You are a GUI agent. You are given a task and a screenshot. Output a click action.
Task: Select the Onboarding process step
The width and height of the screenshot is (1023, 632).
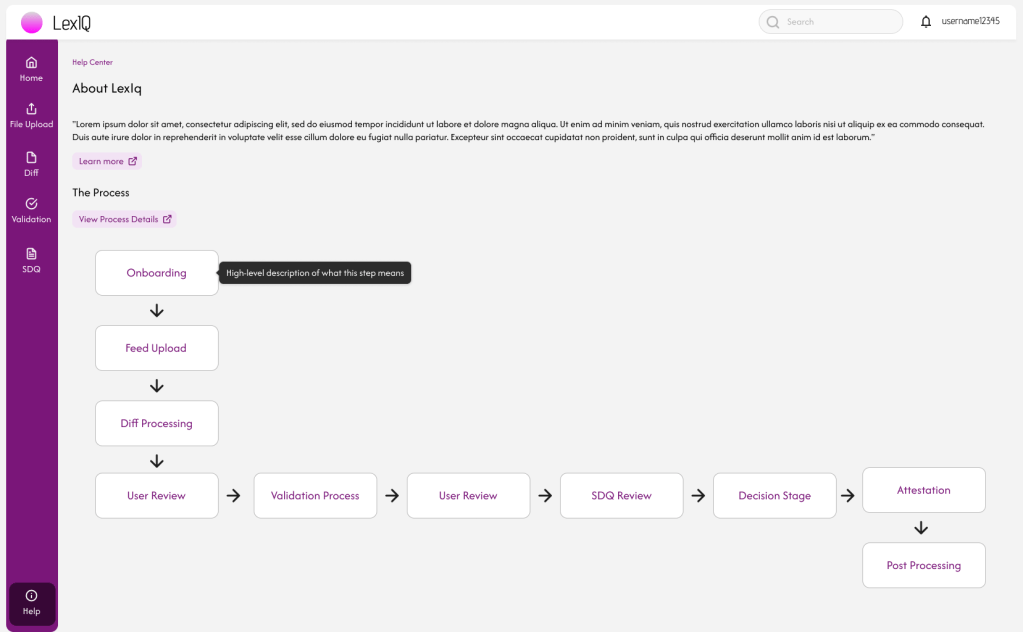(x=156, y=273)
